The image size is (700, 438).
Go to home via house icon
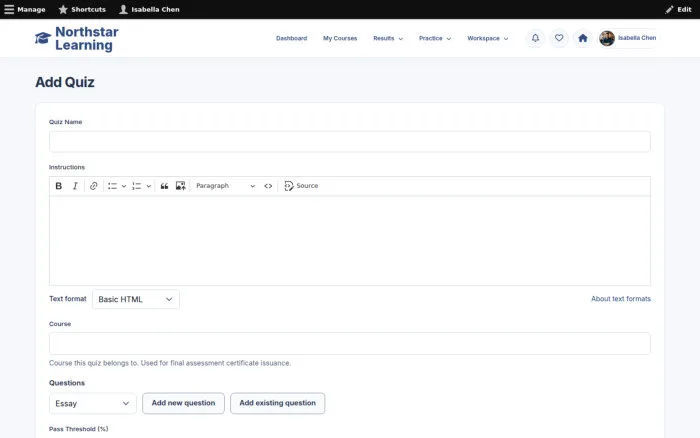pyautogui.click(x=583, y=38)
